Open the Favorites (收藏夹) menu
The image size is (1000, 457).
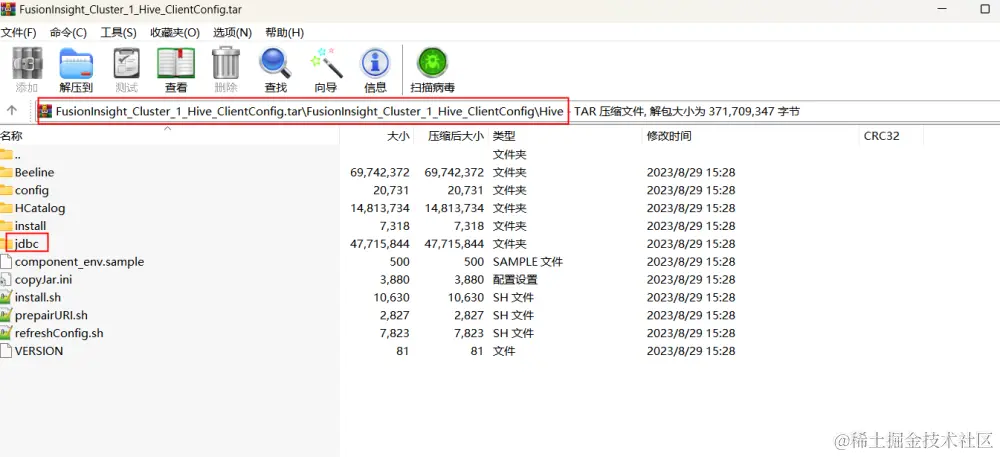[x=175, y=33]
